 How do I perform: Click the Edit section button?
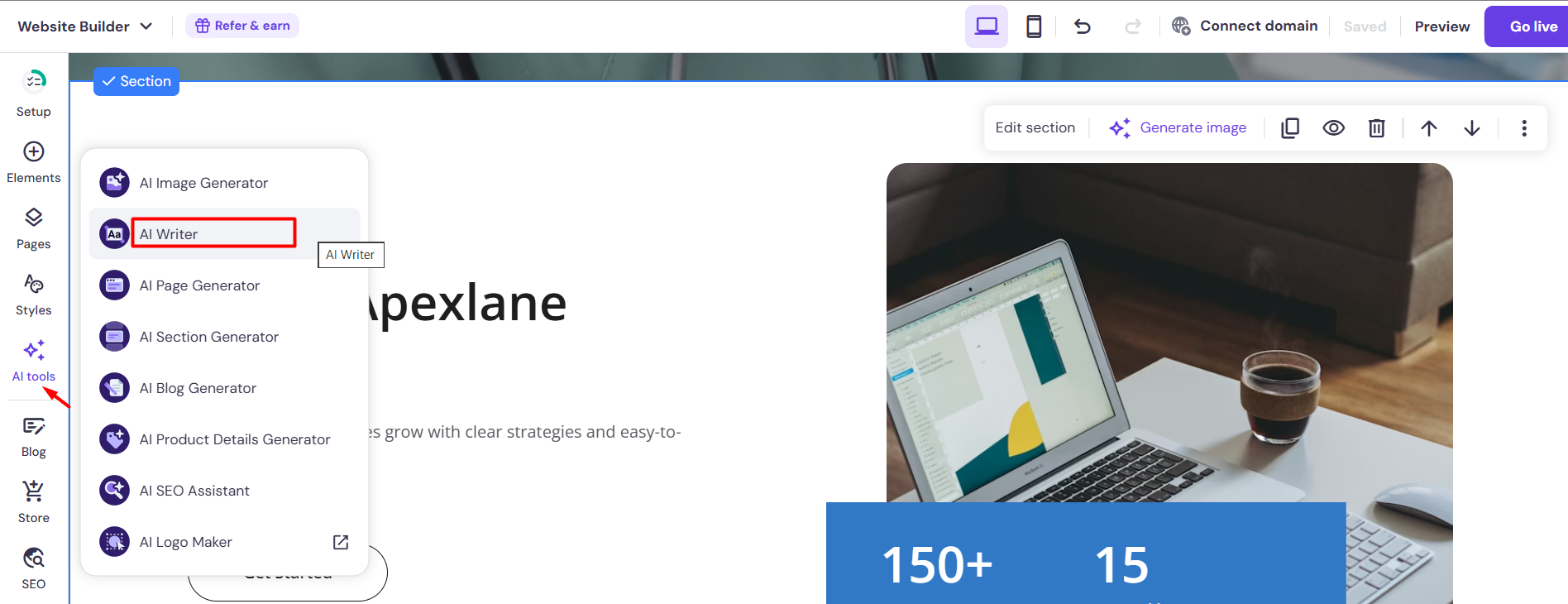pos(1035,127)
